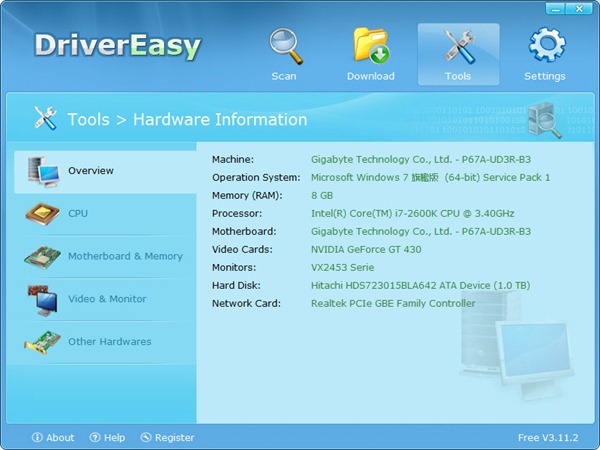This screenshot has height=450, width=600.
Task: Click the Monitors: label
Action: (x=234, y=267)
